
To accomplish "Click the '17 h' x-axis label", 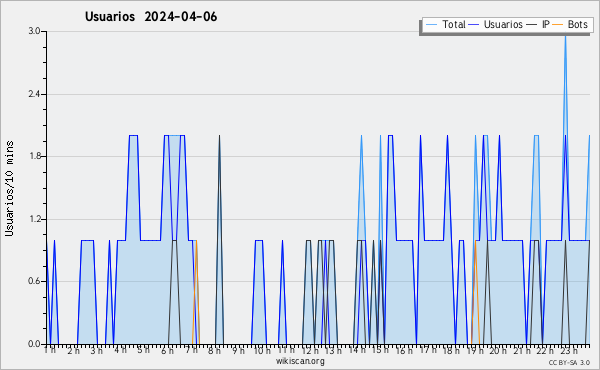I will click(x=428, y=350).
